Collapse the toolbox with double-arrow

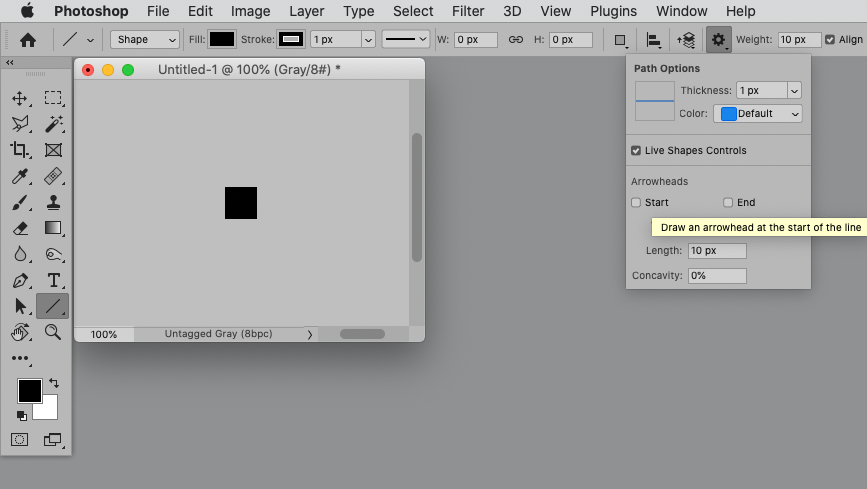9,63
